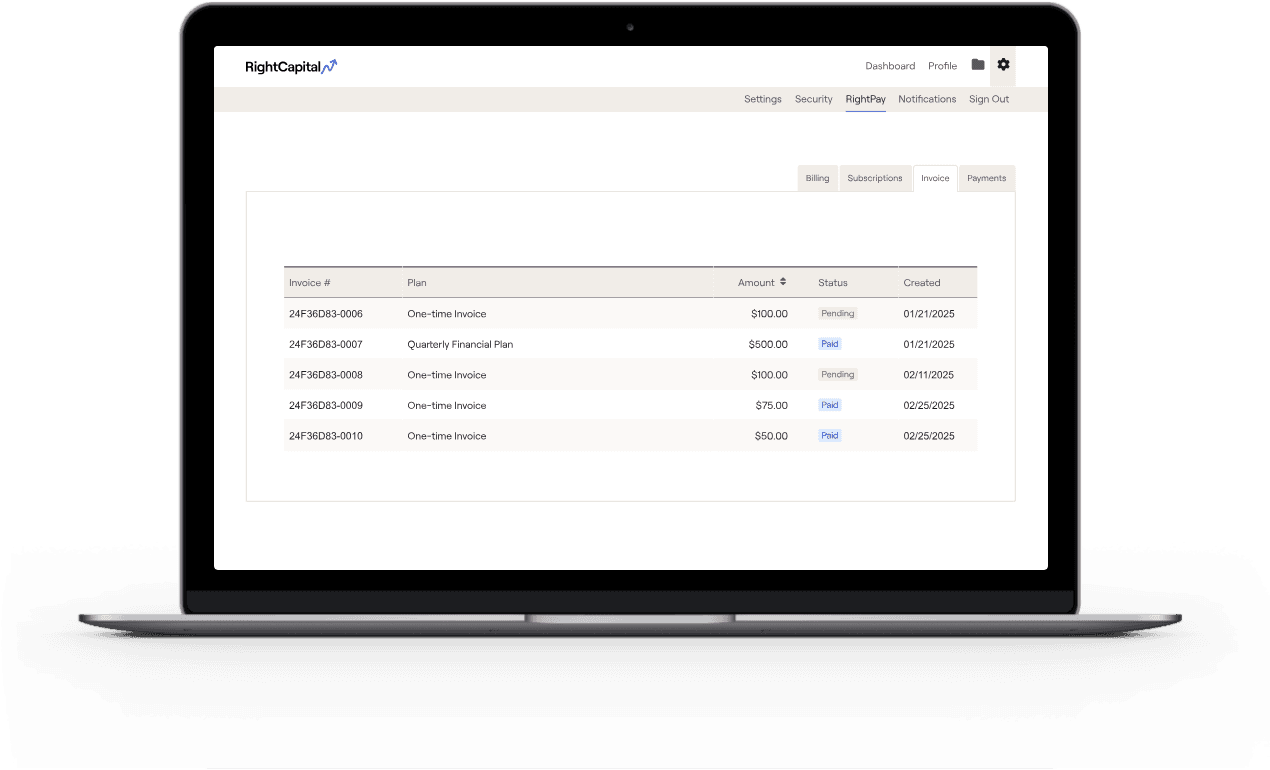1270x770 pixels.
Task: Select invoice 24F36D83-0007
Action: coord(326,344)
